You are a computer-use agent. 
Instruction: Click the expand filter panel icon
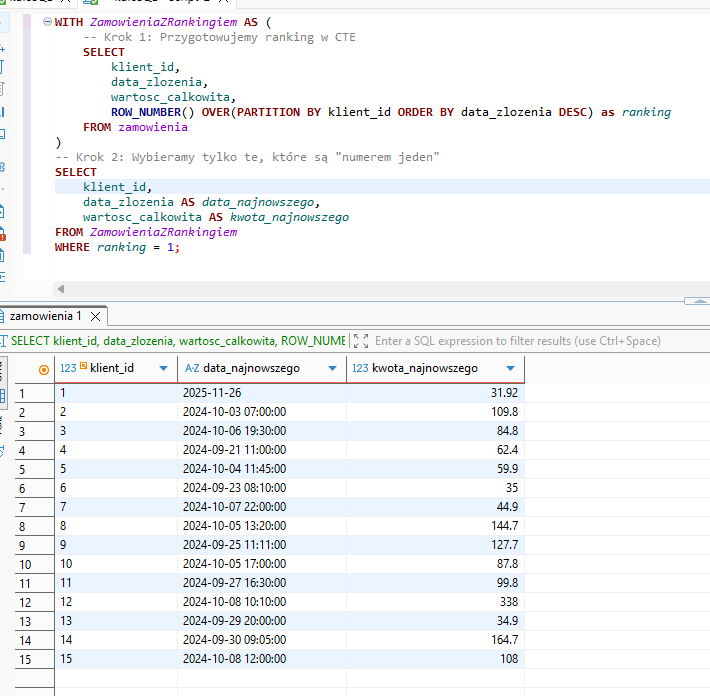pyautogui.click(x=361, y=341)
